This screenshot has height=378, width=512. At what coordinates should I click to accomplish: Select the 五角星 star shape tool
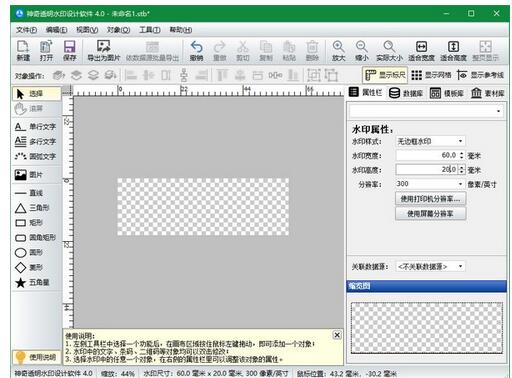click(x=32, y=283)
